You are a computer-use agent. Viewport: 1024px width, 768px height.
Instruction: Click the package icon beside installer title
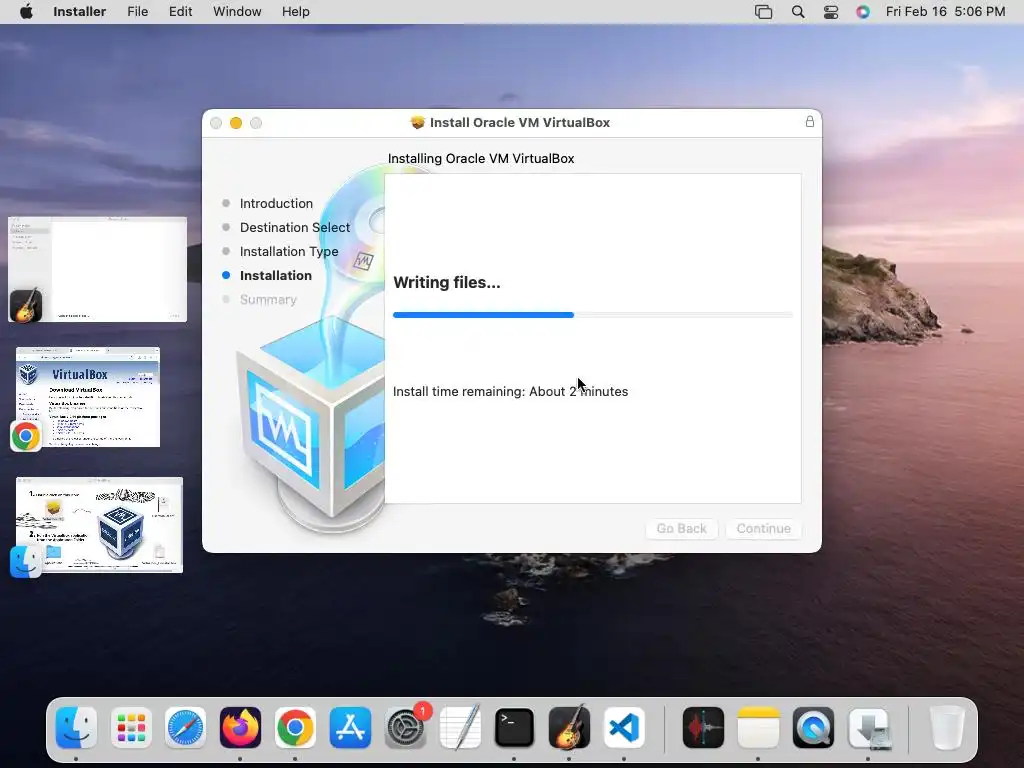pos(417,122)
